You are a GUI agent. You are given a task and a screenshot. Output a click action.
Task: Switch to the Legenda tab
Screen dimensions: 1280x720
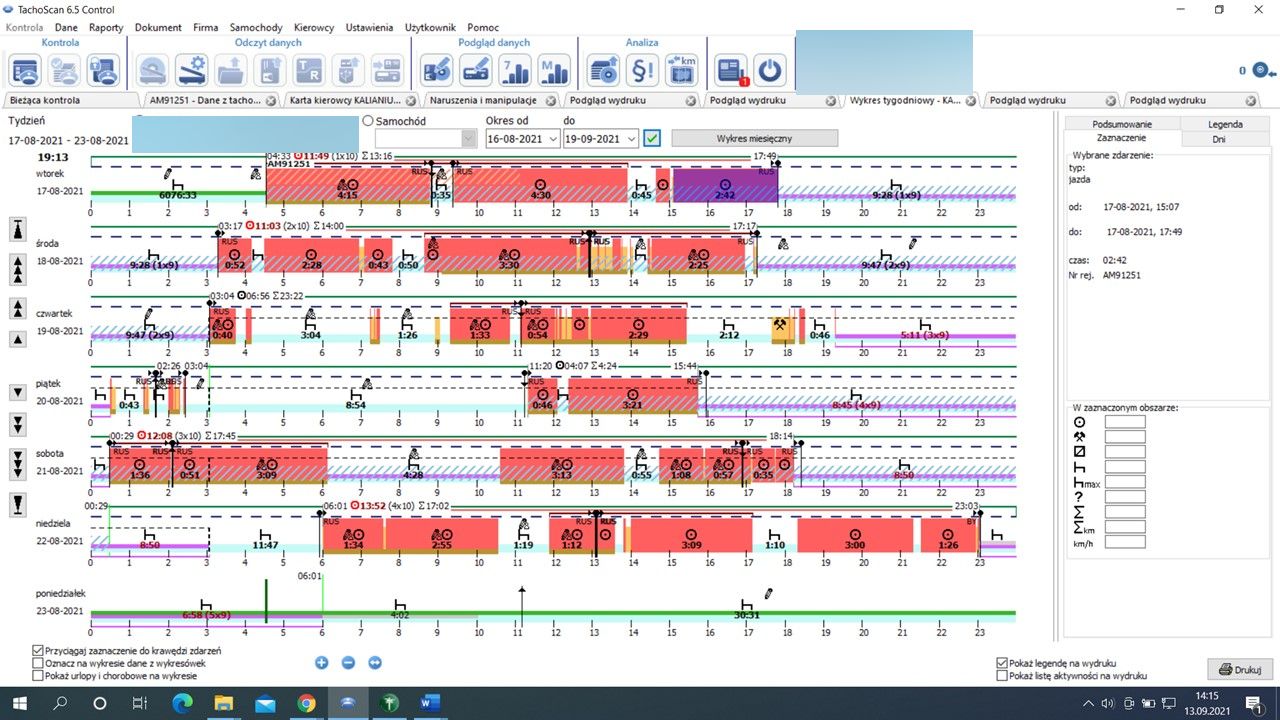(1225, 124)
